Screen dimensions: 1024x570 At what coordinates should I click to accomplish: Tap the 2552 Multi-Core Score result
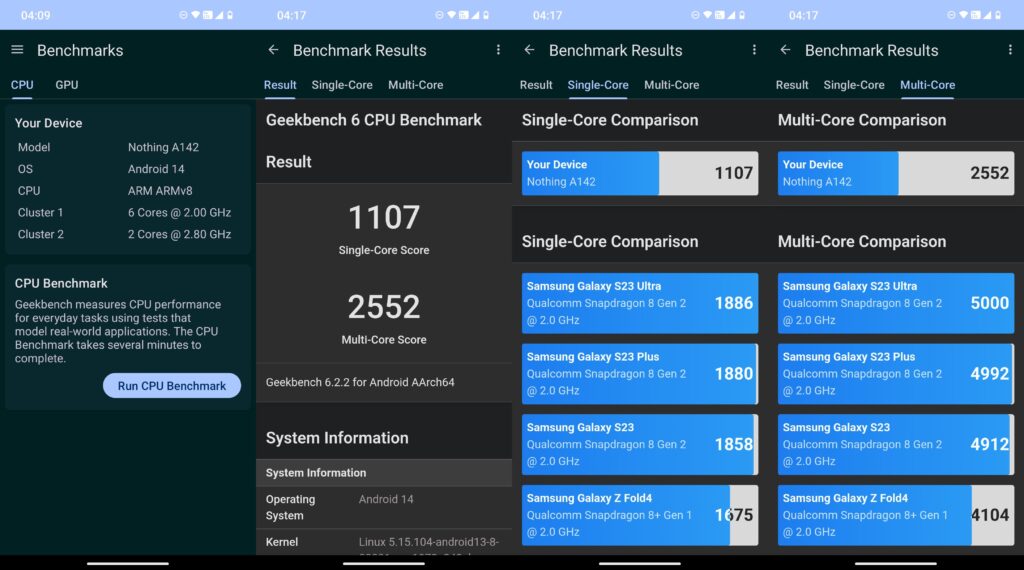(384, 317)
